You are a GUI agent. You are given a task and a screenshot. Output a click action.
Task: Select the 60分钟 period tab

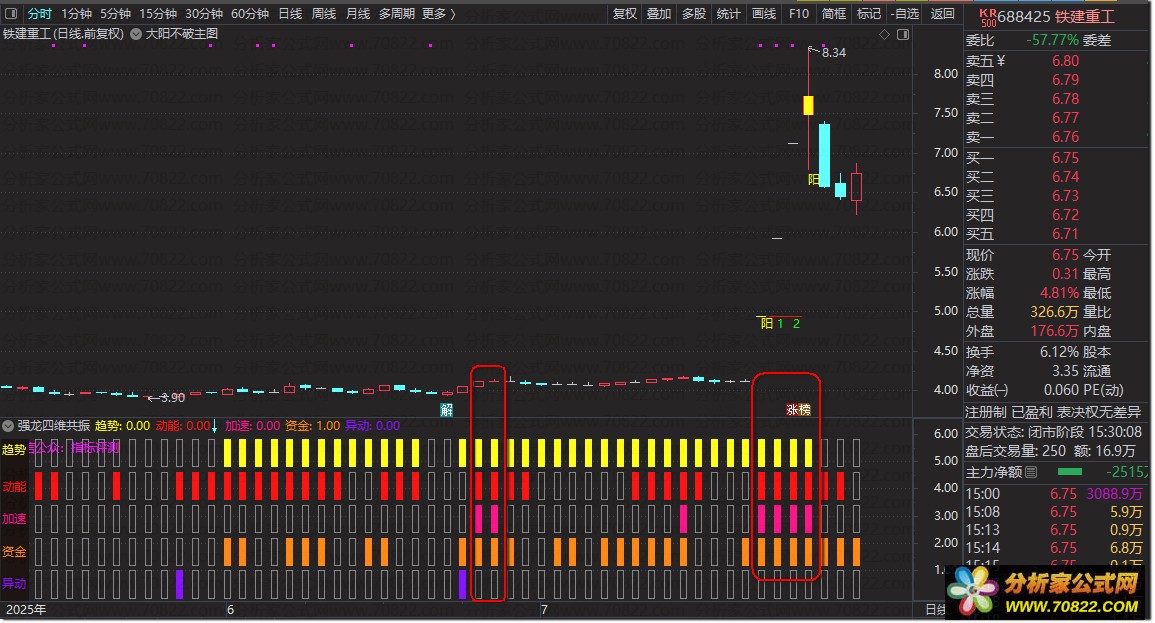pyautogui.click(x=250, y=13)
